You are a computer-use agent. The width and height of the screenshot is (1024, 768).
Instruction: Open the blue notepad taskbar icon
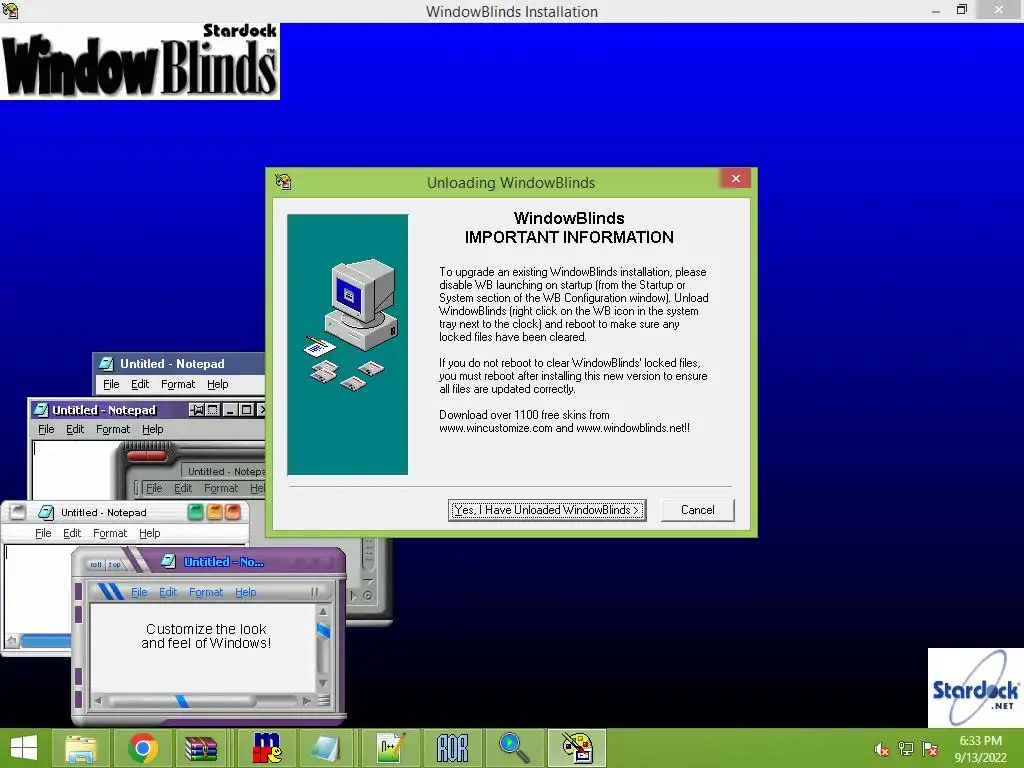point(326,748)
